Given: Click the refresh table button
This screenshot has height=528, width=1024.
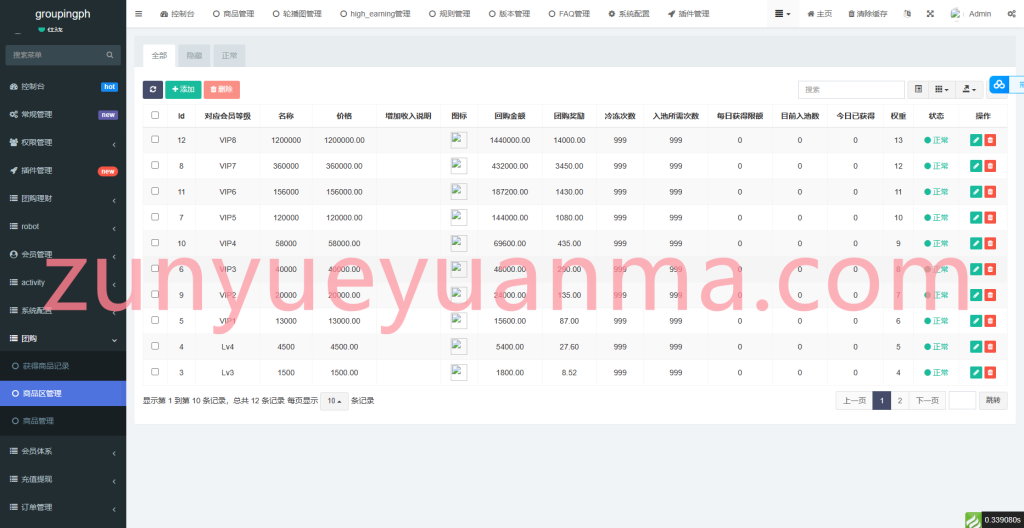Looking at the screenshot, I should (153, 90).
